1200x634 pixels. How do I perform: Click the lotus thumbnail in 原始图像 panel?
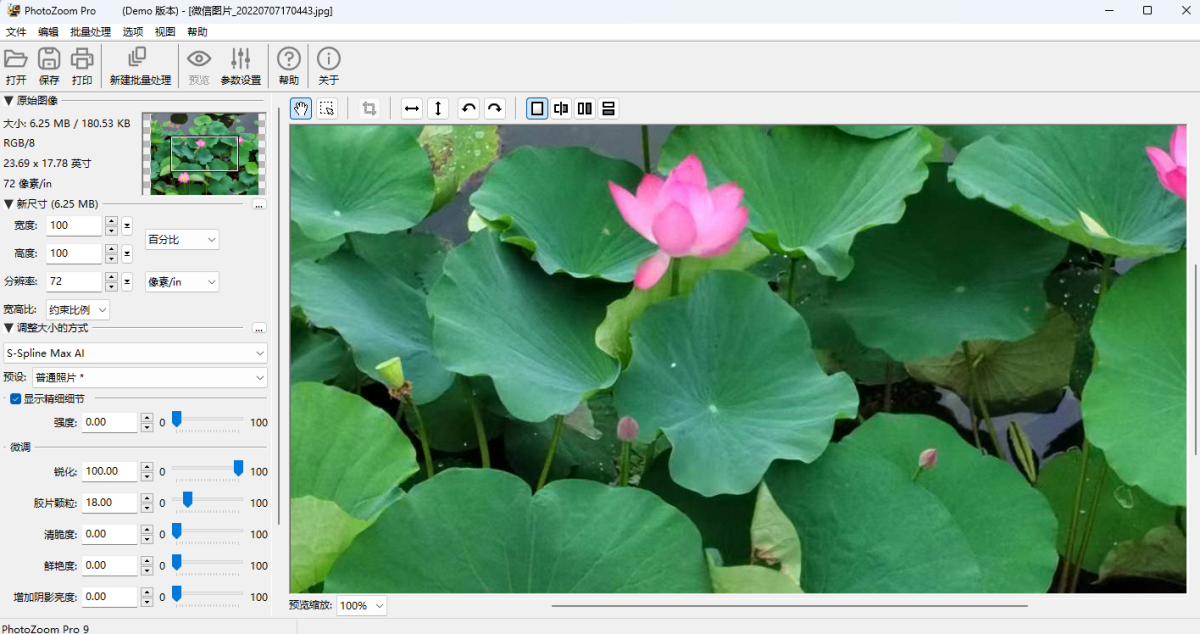[204, 153]
